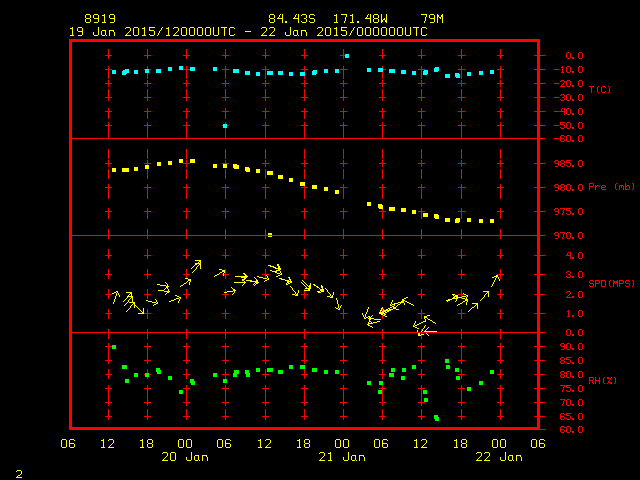This screenshot has height=480, width=640.
Task: Click the 20 Jan date label
Action: (x=185, y=457)
